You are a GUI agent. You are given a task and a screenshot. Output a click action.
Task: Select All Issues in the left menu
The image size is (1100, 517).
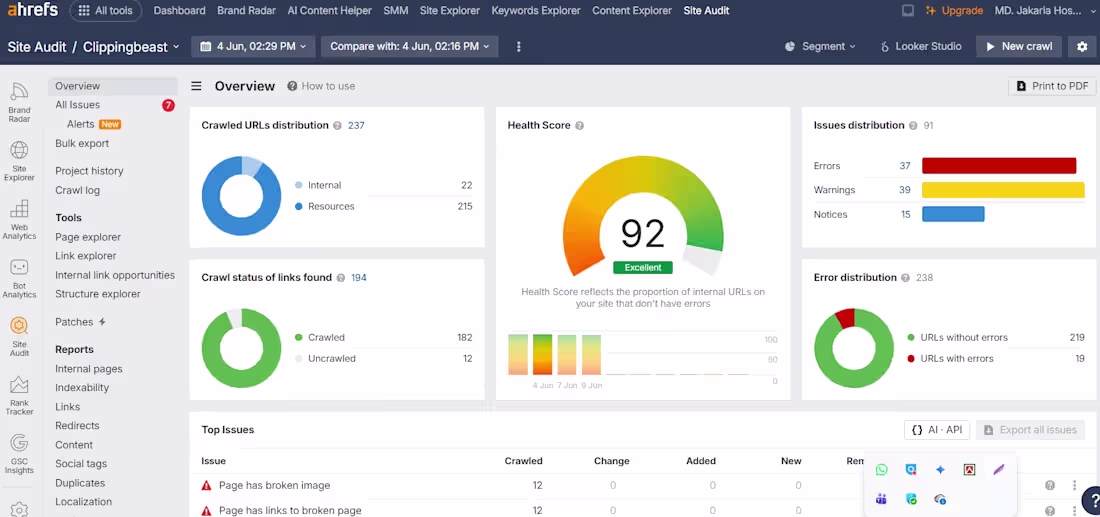[77, 105]
